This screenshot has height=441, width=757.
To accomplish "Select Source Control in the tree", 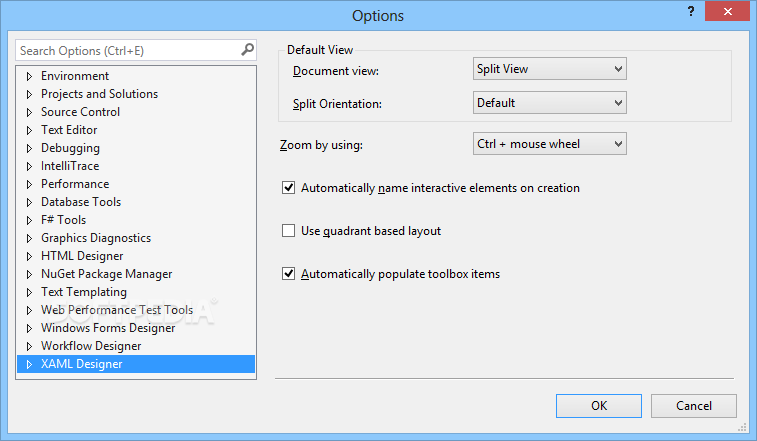I will pos(80,112).
